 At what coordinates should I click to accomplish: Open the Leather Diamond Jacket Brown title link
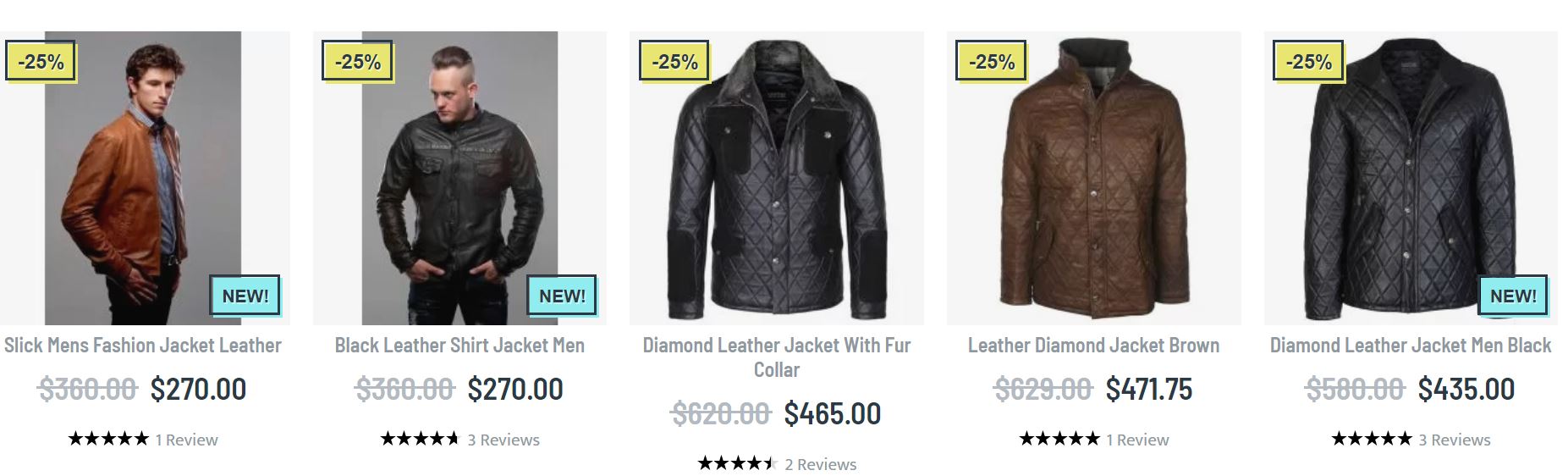pos(1093,346)
